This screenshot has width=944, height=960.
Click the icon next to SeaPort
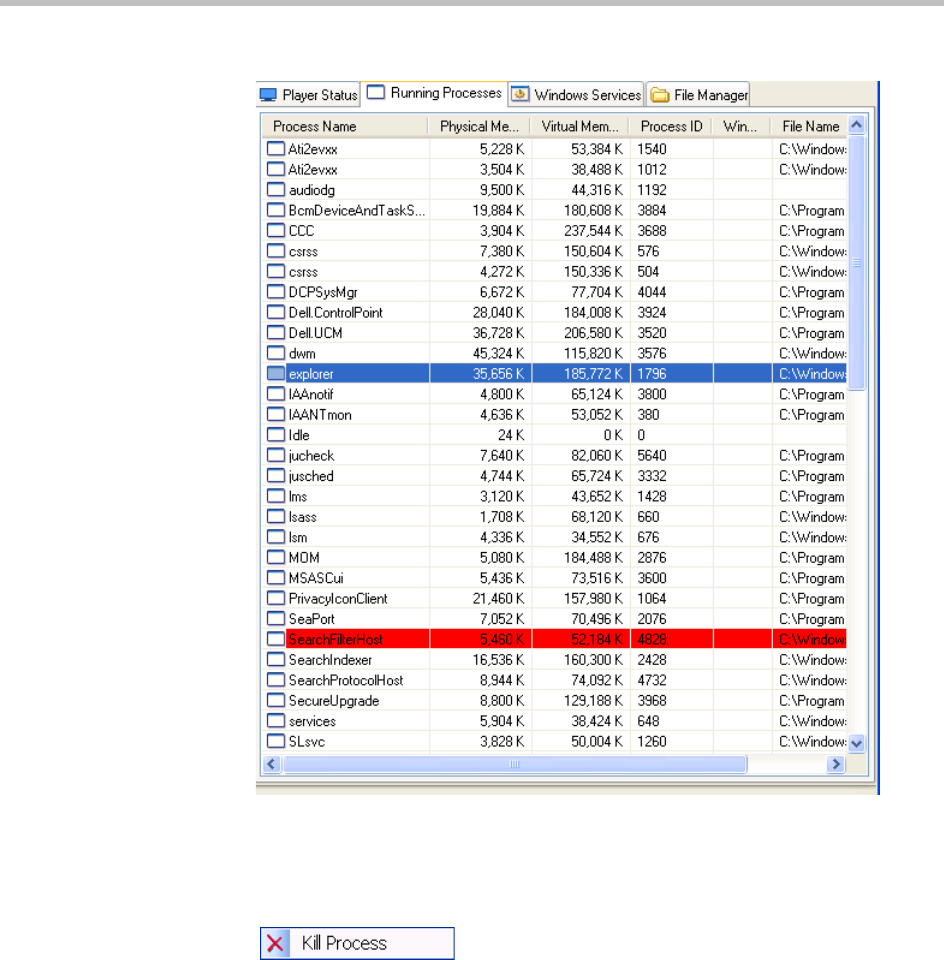pos(276,618)
